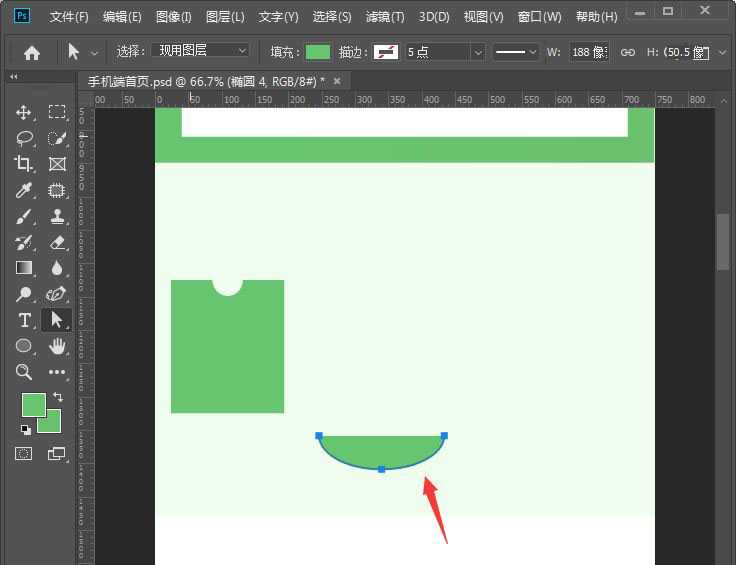Image resolution: width=736 pixels, height=565 pixels.
Task: Click the width value input field
Action: (588, 52)
